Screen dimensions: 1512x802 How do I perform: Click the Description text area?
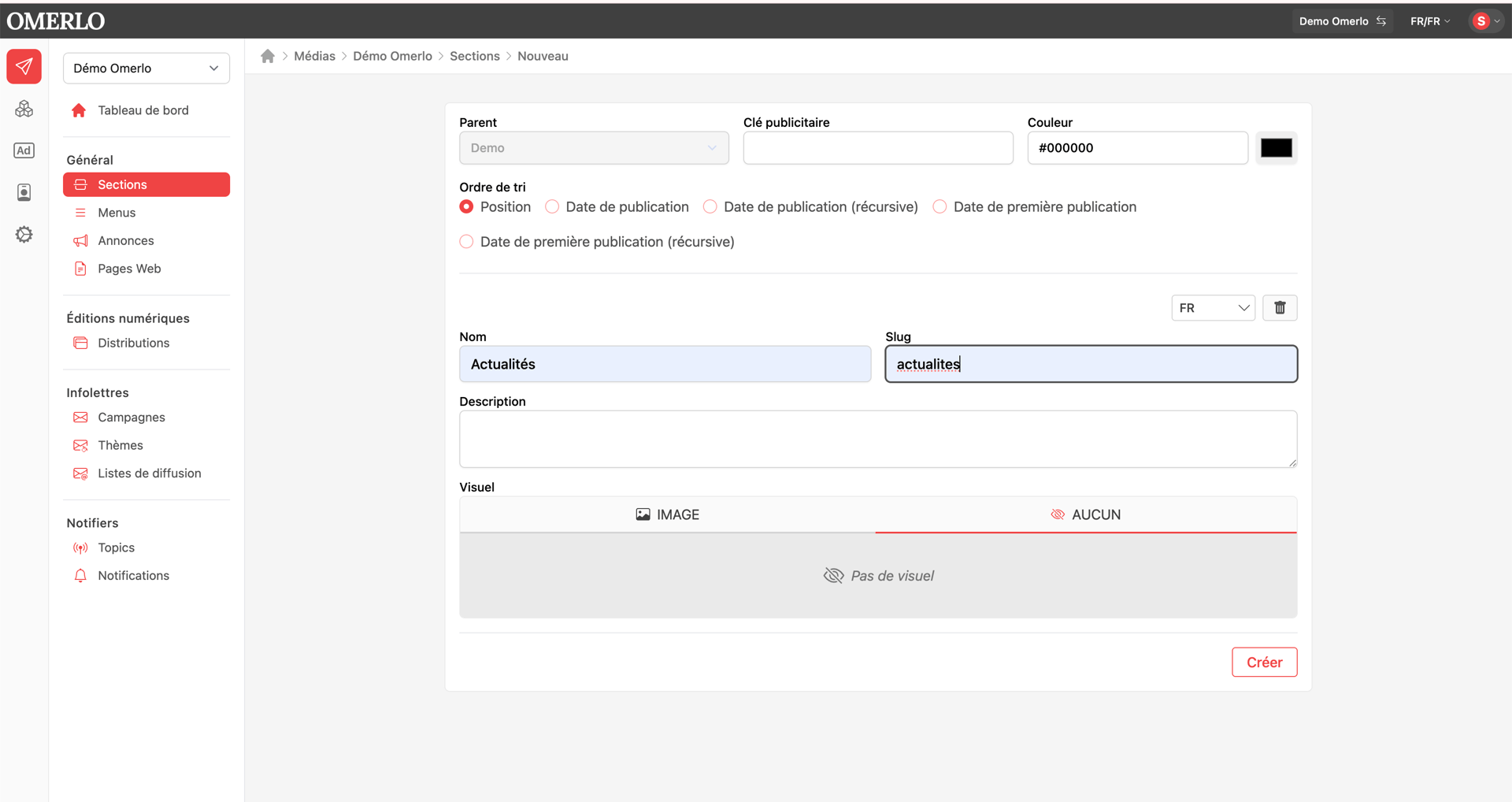click(878, 439)
